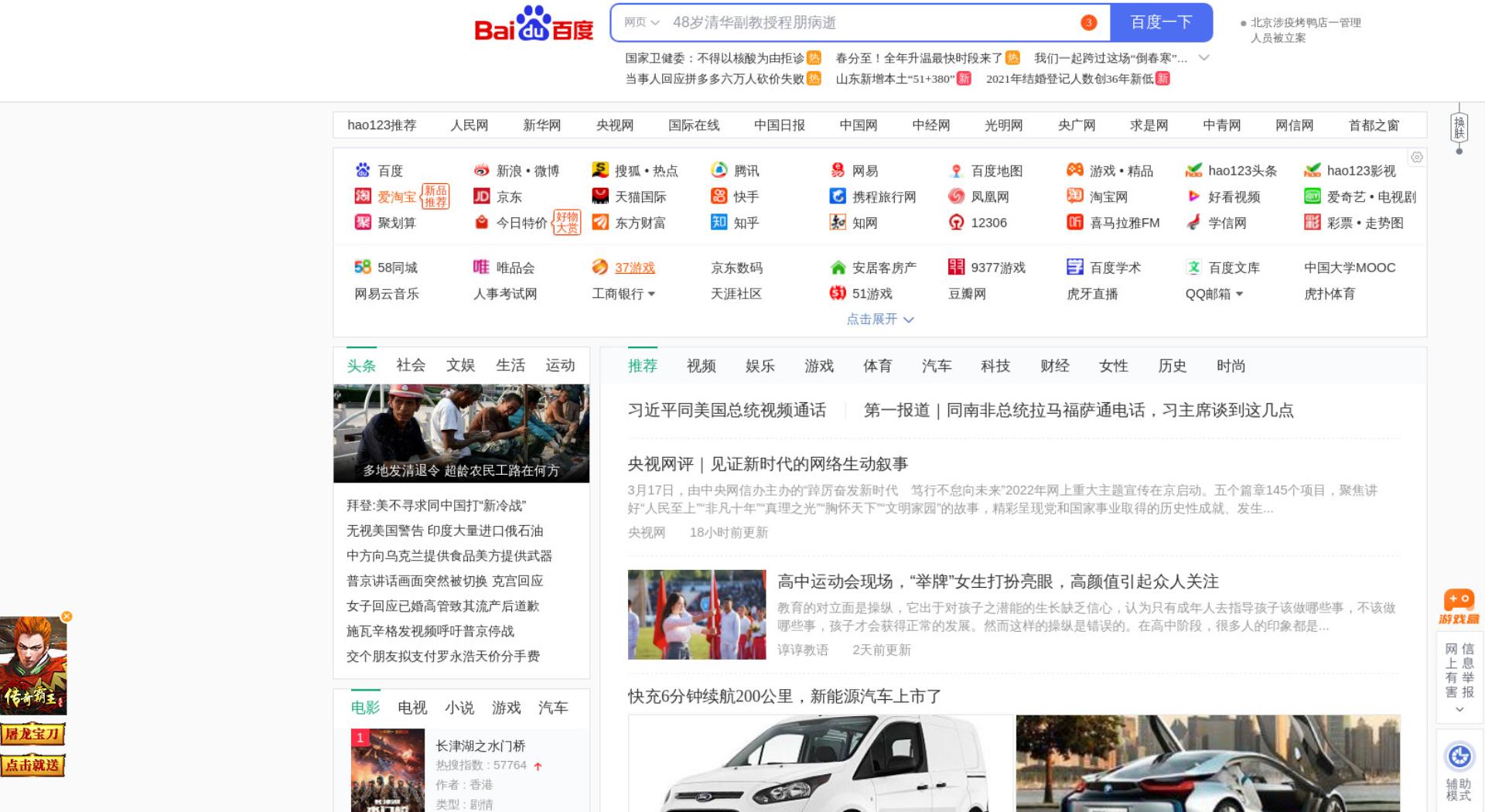1485x812 pixels.
Task: Open headline 习近平同美国总统视频通话
Action: (727, 410)
